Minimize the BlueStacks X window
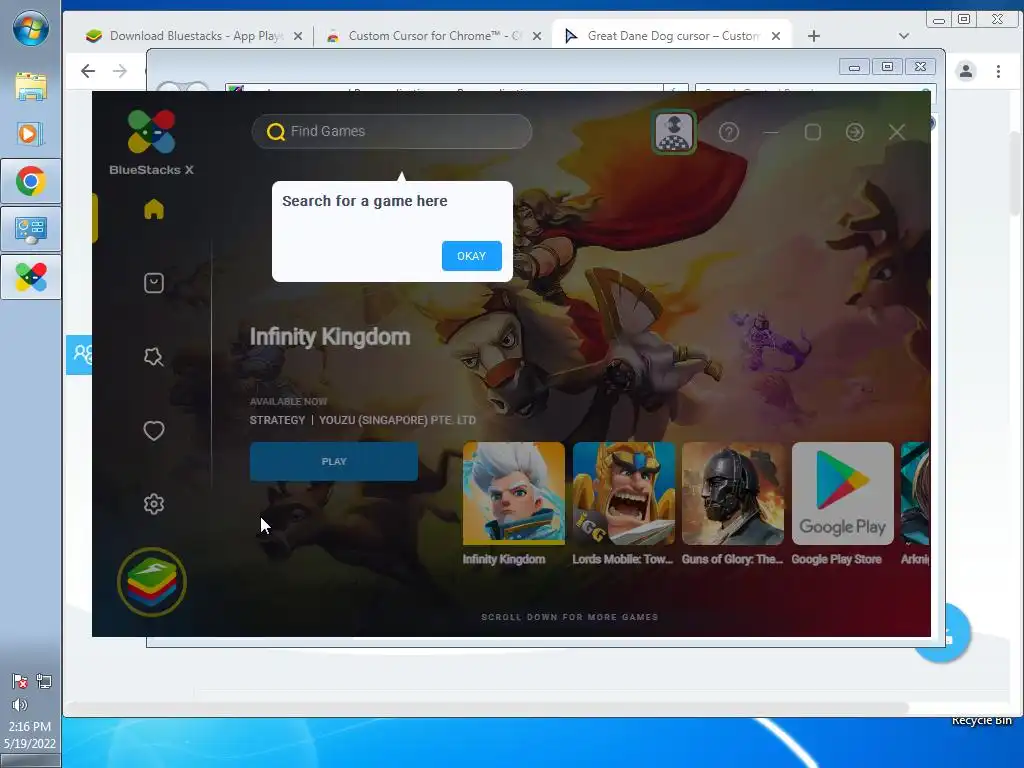The width and height of the screenshot is (1024, 768). 771,133
